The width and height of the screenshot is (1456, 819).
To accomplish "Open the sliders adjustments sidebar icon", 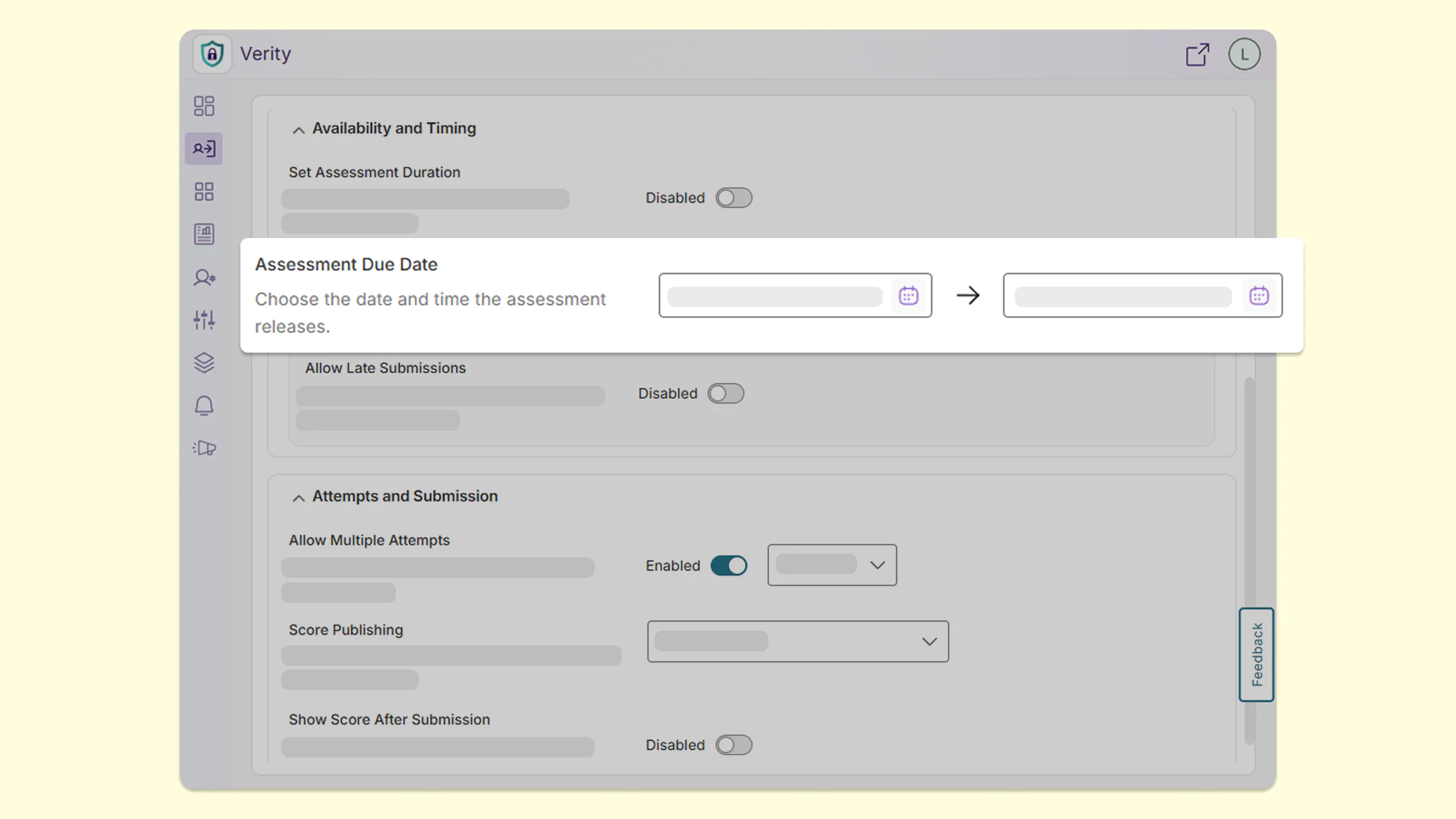I will (204, 320).
